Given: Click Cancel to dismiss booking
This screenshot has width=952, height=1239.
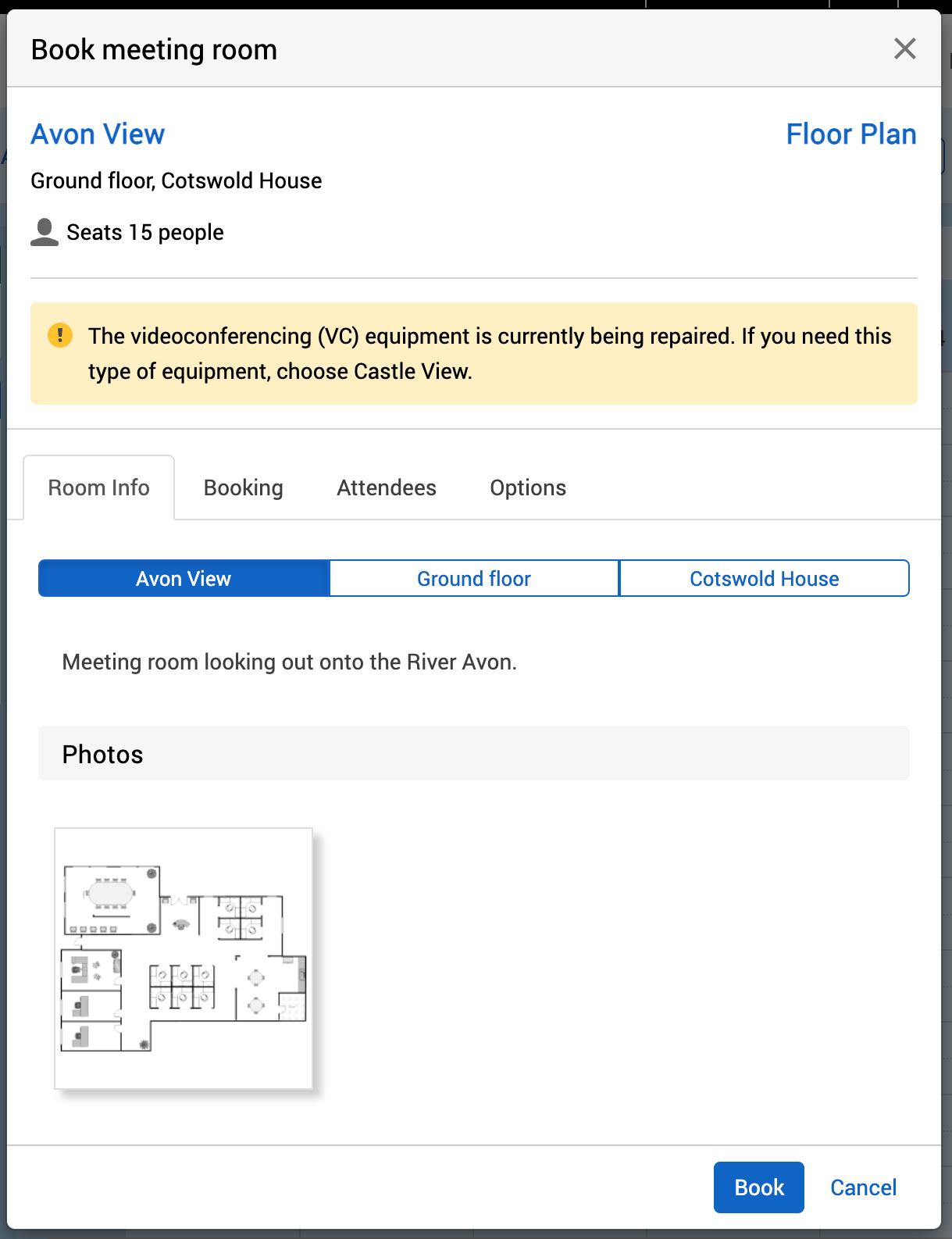Looking at the screenshot, I should point(863,1187).
